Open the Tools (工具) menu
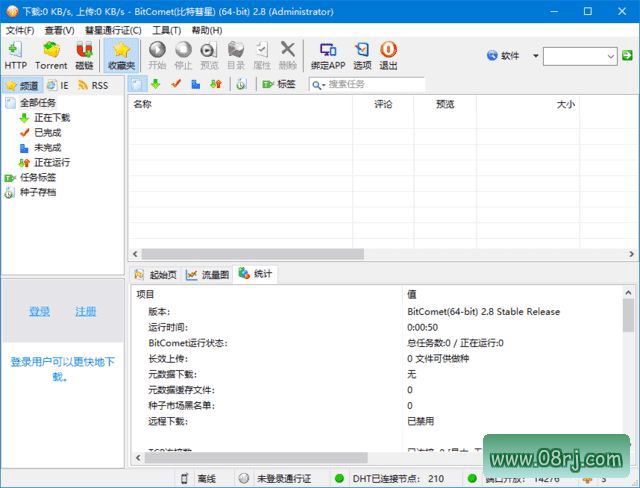The image size is (640, 488). pos(166,30)
